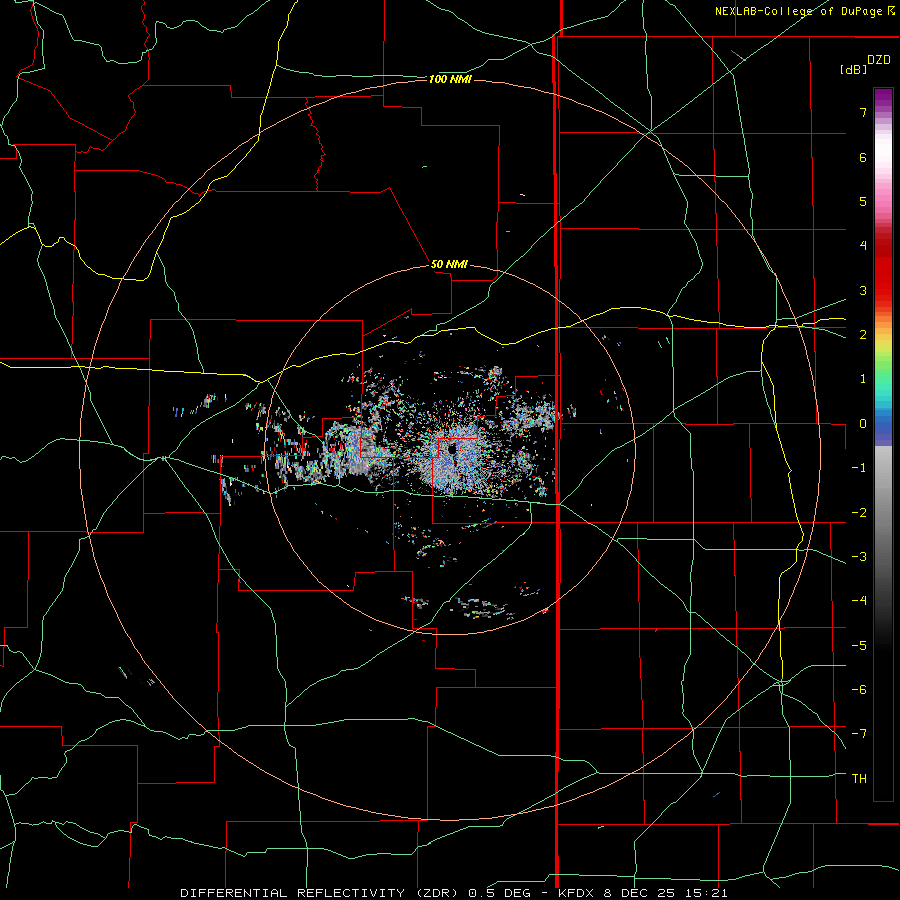
Task: Click the 0 value on the color scale
Action: coord(863,424)
